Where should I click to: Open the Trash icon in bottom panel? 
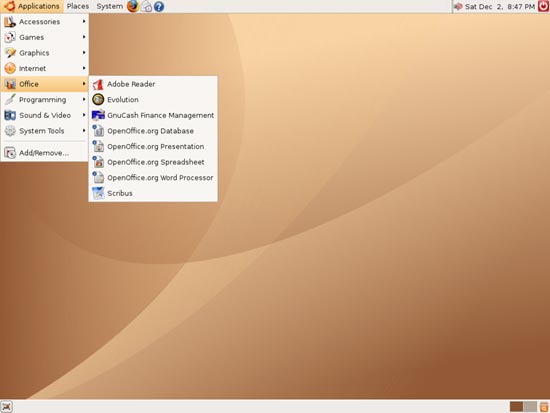(x=544, y=407)
